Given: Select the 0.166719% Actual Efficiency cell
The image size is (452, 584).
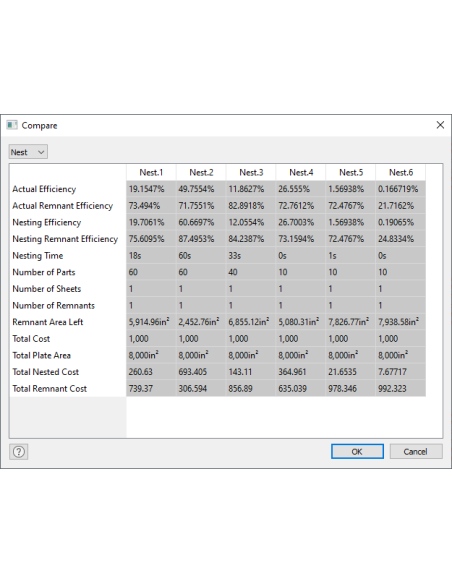Looking at the screenshot, I should pyautogui.click(x=401, y=189).
